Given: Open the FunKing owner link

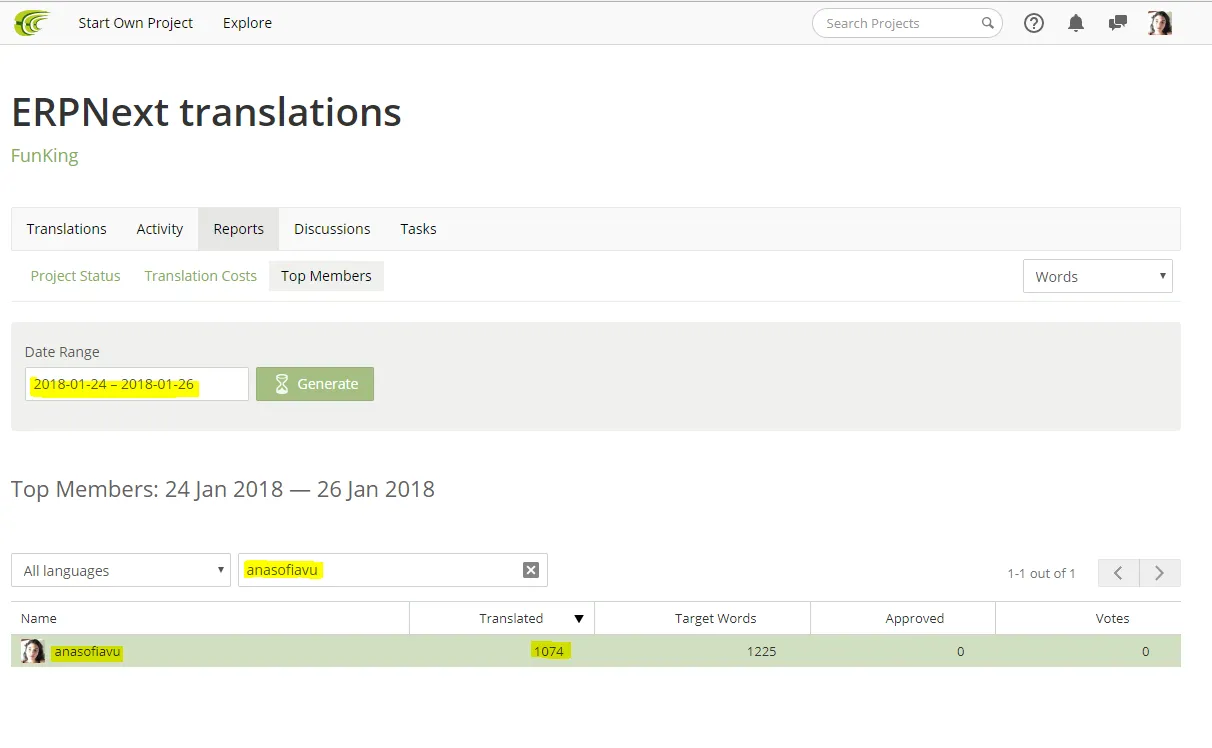Looking at the screenshot, I should coord(45,156).
